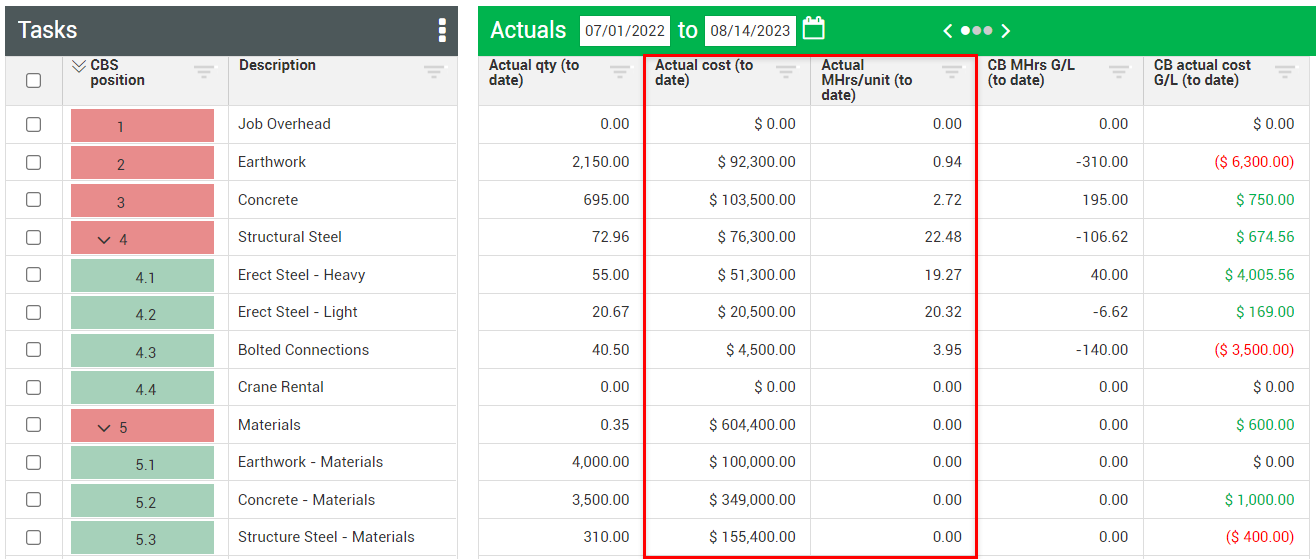Collapse all CBS positions via header chevron
The image size is (1316, 559).
tap(79, 66)
